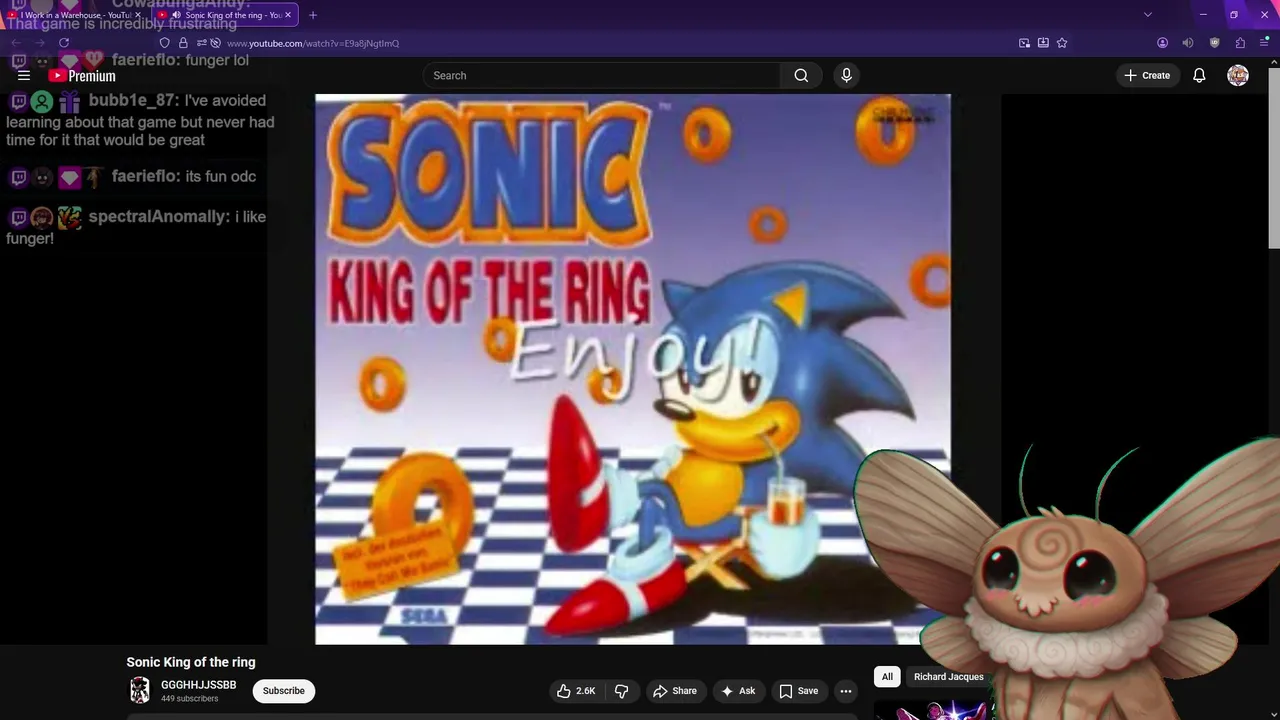Viewport: 1280px width, 720px height.
Task: Open picture-in-picture icon in address bar
Action: tap(1024, 43)
